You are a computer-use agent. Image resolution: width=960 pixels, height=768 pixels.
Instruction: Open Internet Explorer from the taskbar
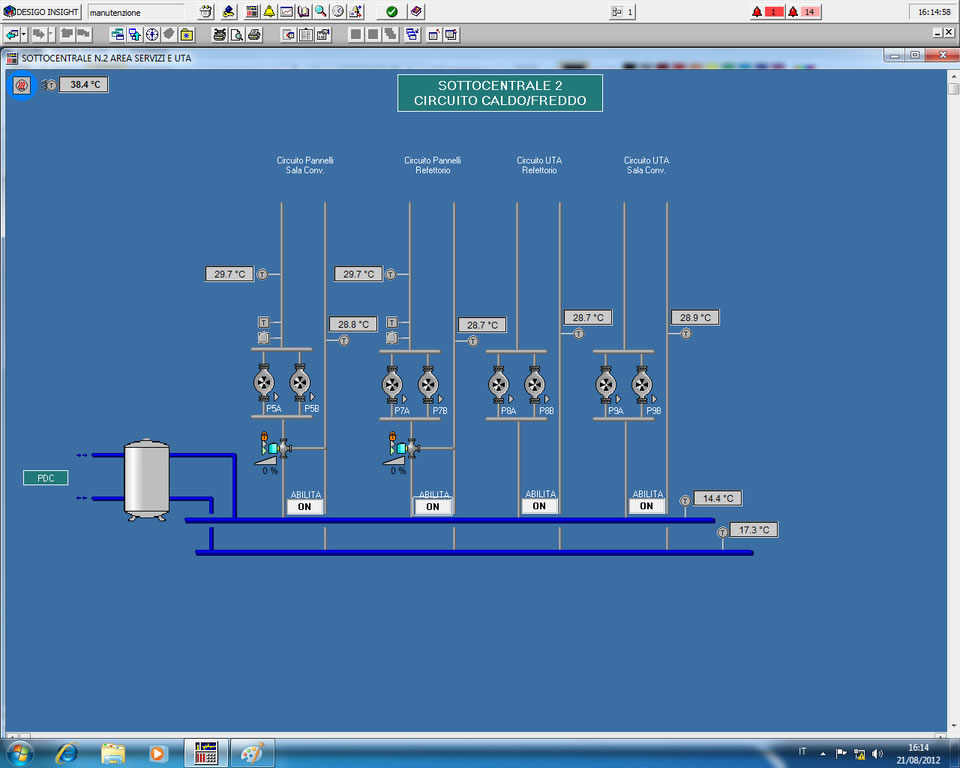click(x=67, y=753)
